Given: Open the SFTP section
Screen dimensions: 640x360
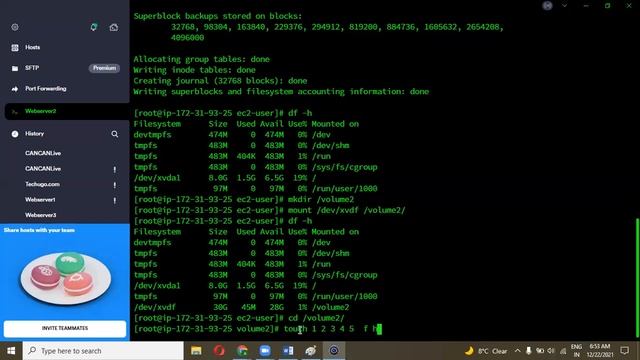Looking at the screenshot, I should [32, 68].
